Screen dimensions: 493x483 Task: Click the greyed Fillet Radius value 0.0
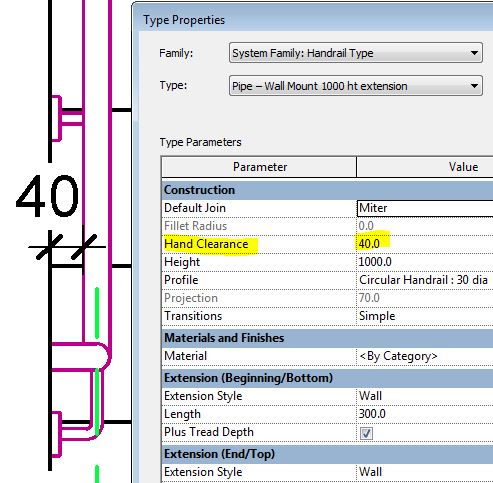(366, 226)
